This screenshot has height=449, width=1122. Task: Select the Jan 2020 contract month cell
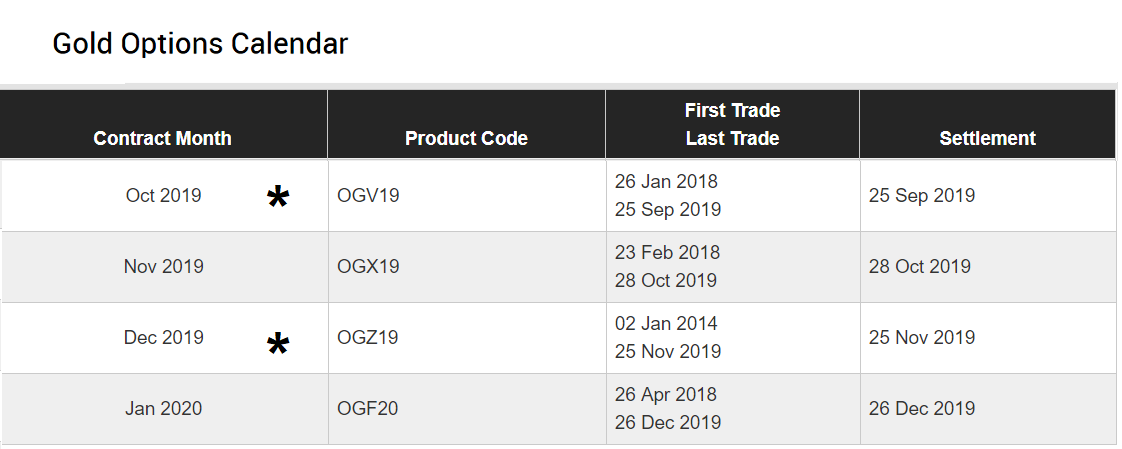click(x=164, y=408)
